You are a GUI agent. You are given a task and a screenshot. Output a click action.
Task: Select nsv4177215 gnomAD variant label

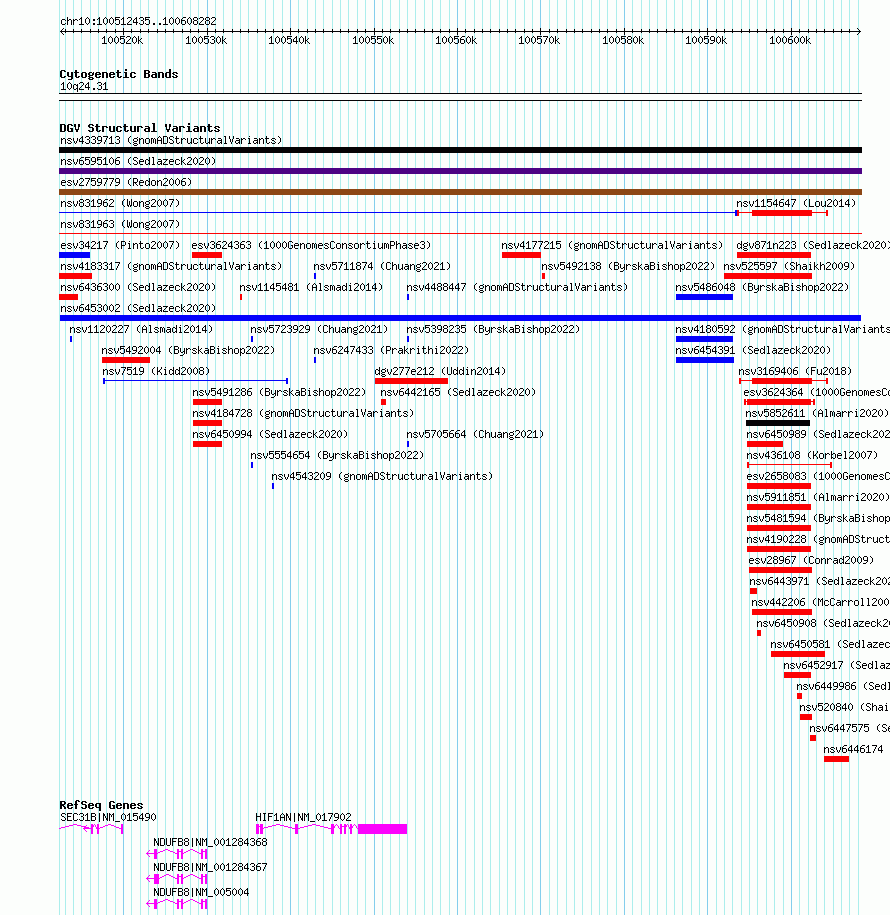coord(612,245)
